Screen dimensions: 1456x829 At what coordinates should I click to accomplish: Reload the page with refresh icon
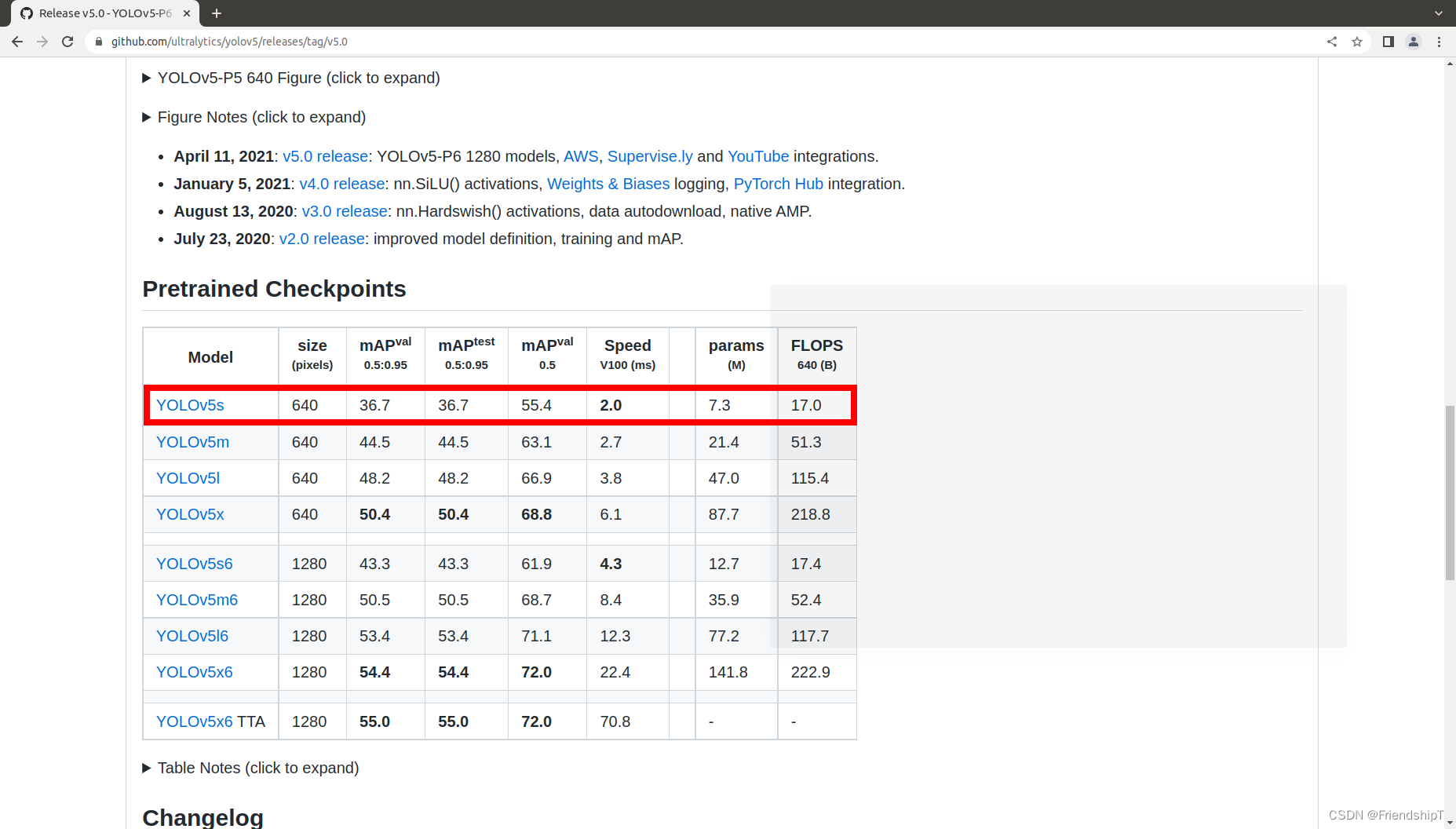click(68, 42)
